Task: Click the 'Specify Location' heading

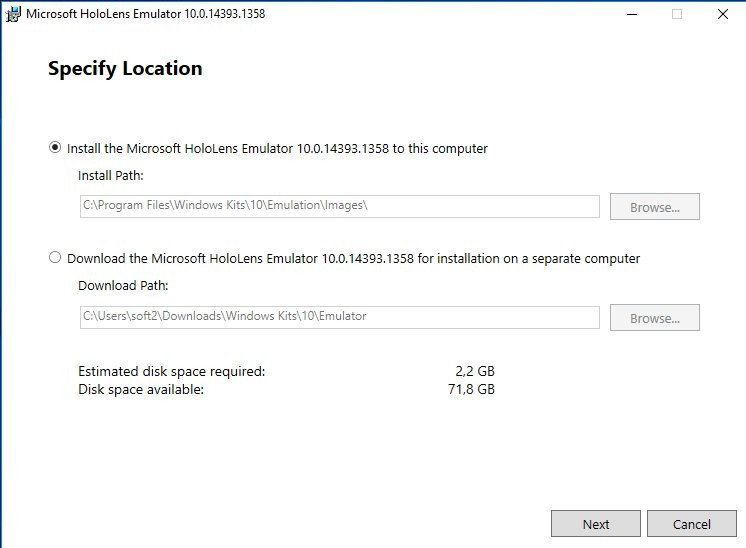Action: (125, 68)
